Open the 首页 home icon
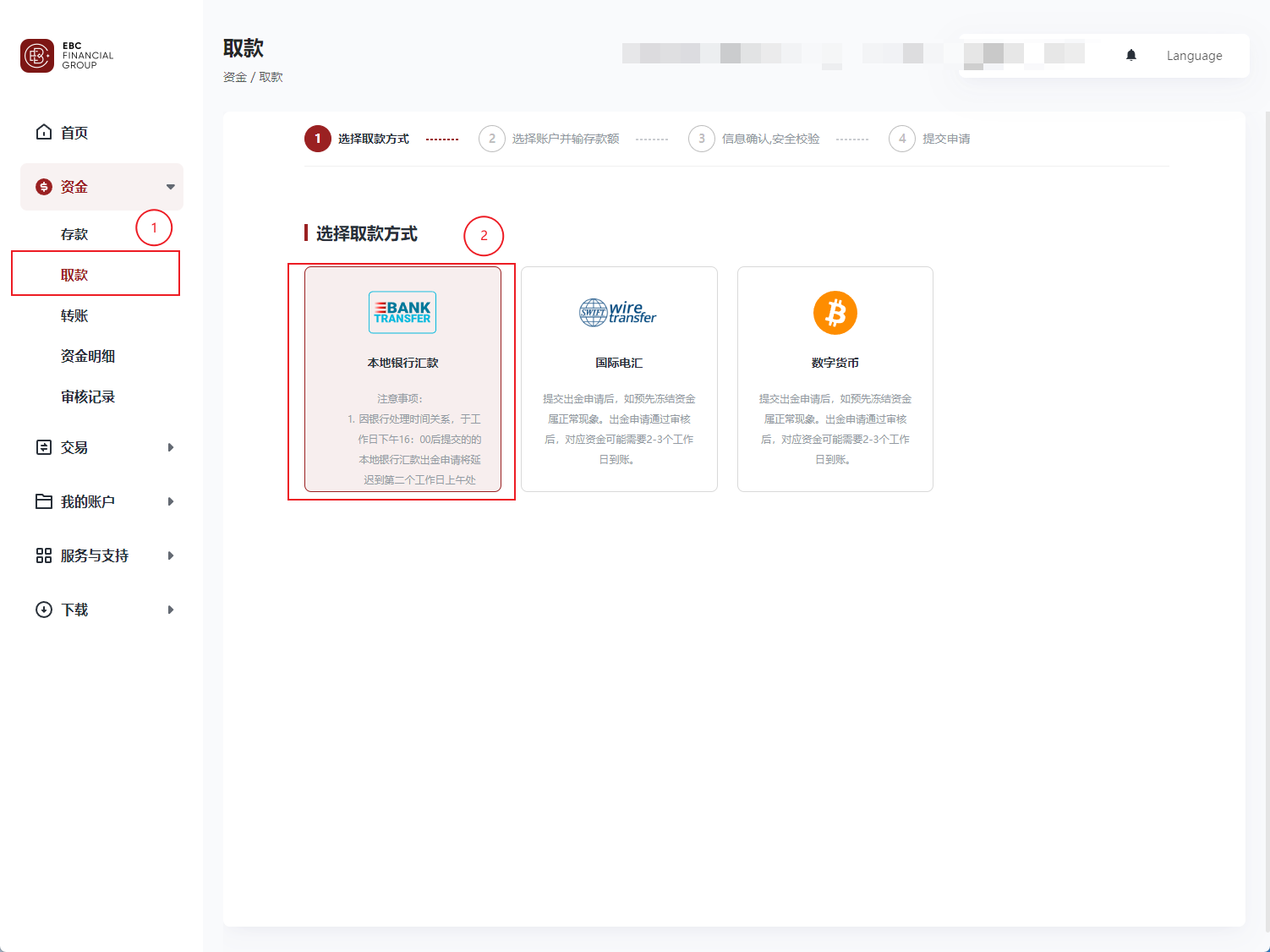1270x952 pixels. tap(44, 132)
